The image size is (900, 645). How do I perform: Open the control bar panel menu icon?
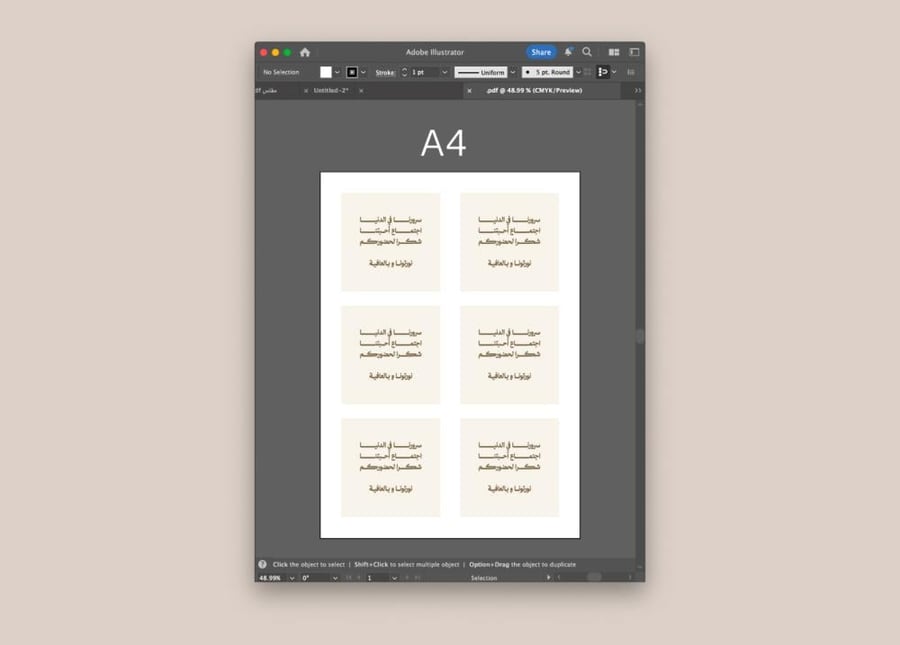[x=631, y=72]
